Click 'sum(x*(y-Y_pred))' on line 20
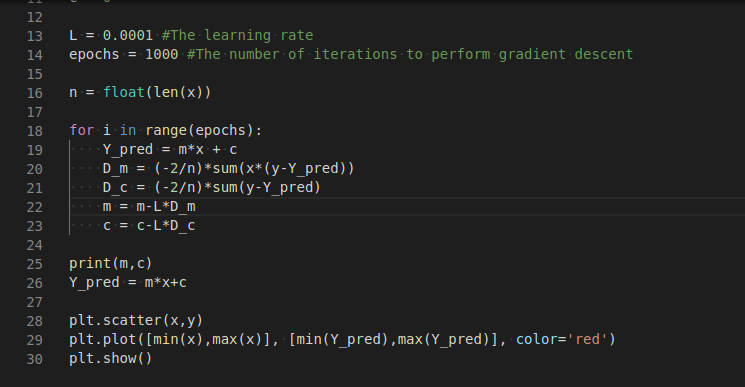745x387 pixels. click(283, 168)
